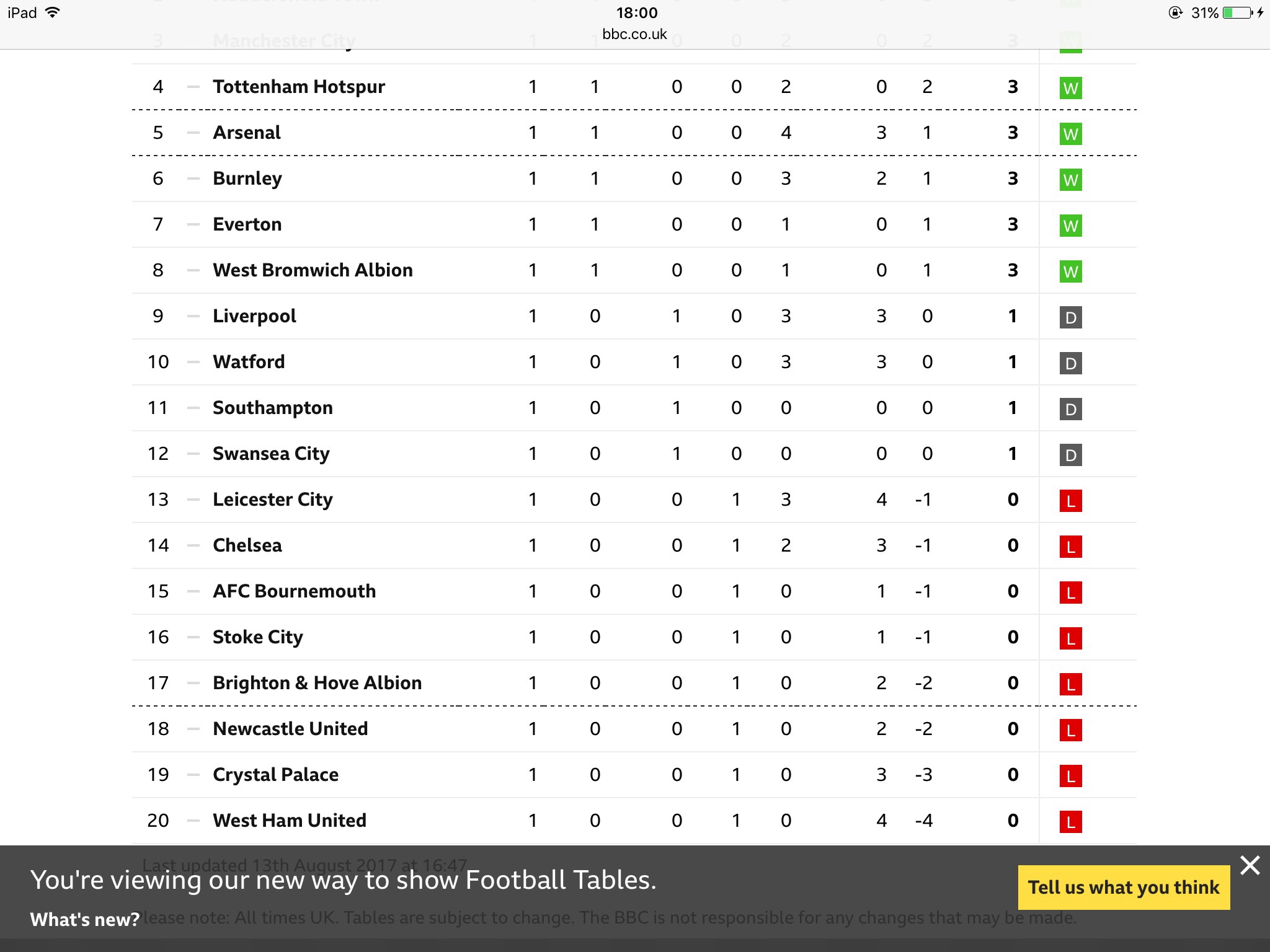
Task: Close the Football Tables feedback banner
Action: coord(1250,865)
